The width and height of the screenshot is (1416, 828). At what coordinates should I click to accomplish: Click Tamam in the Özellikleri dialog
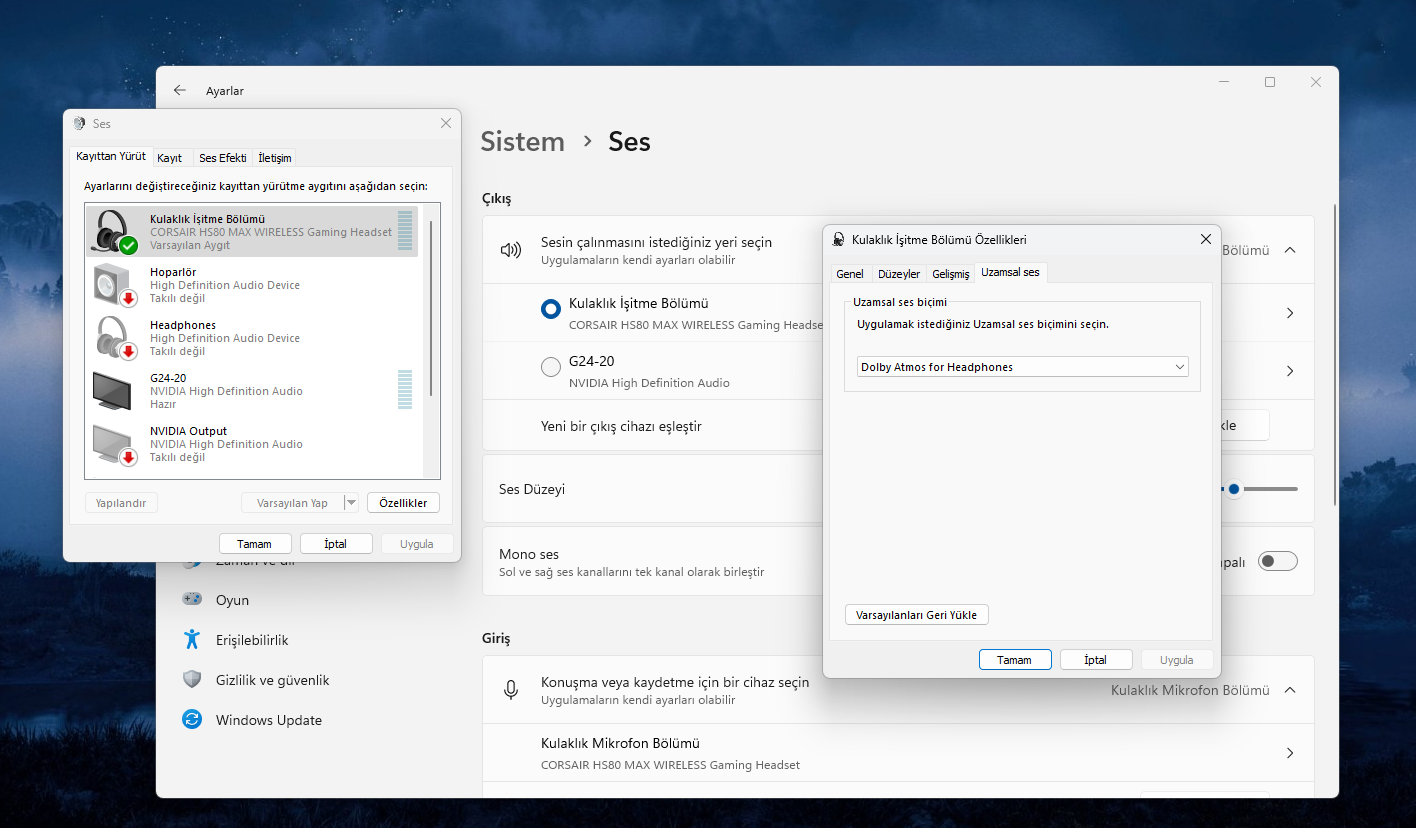pyautogui.click(x=1015, y=660)
